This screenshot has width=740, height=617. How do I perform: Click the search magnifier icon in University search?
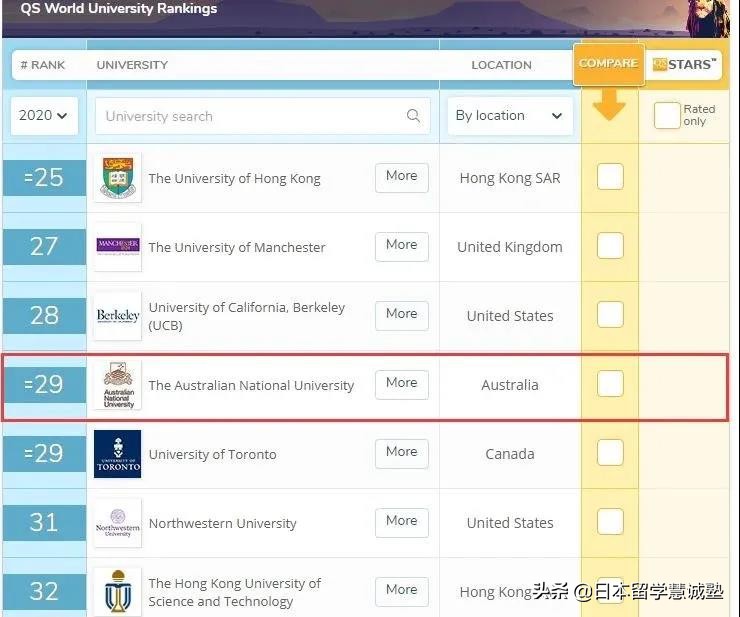[413, 116]
